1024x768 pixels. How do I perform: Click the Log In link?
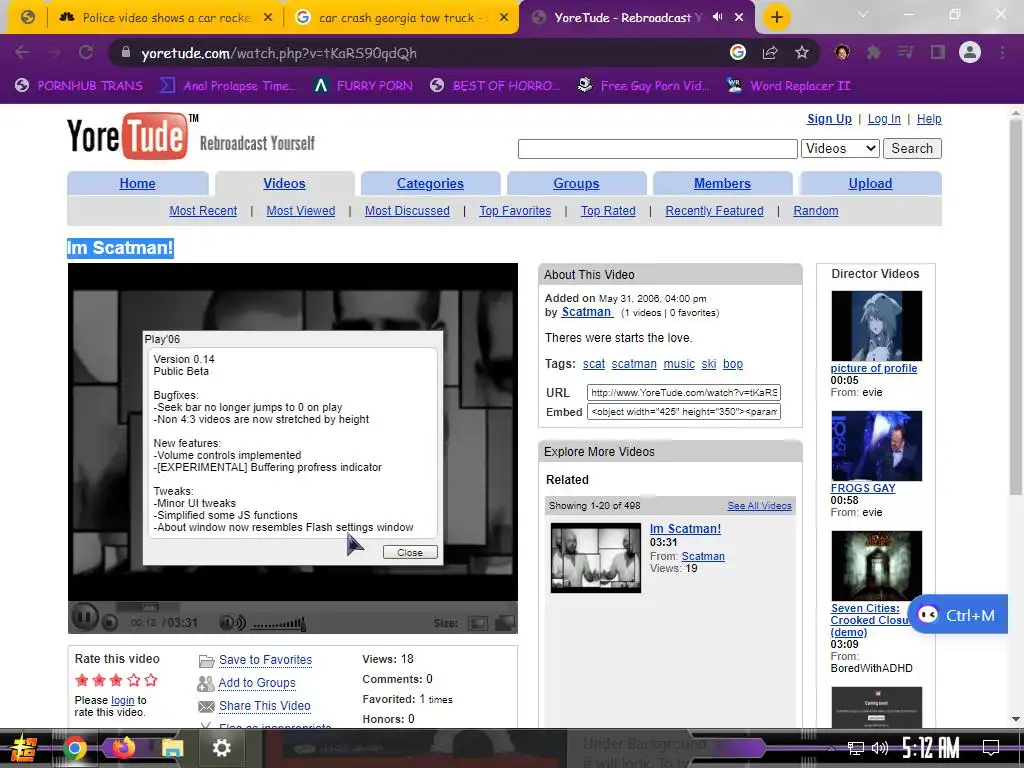point(884,119)
